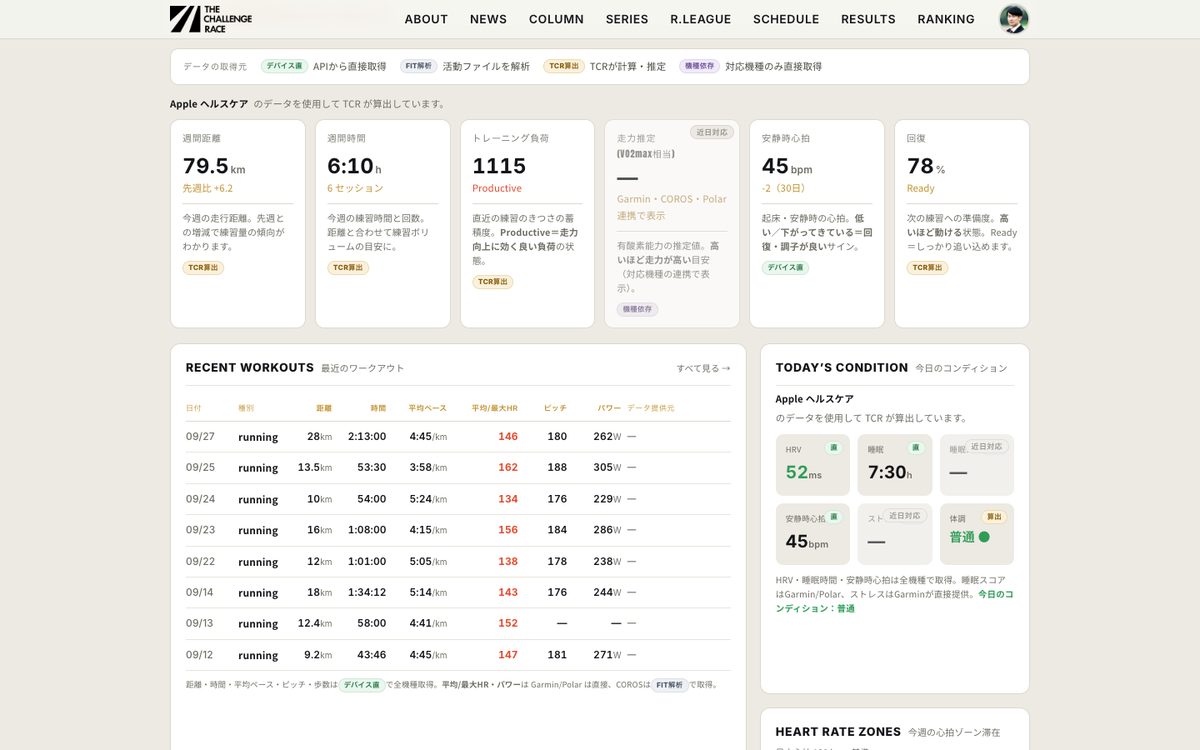
Task: Click the green 体調 status dot
Action: coord(984,537)
